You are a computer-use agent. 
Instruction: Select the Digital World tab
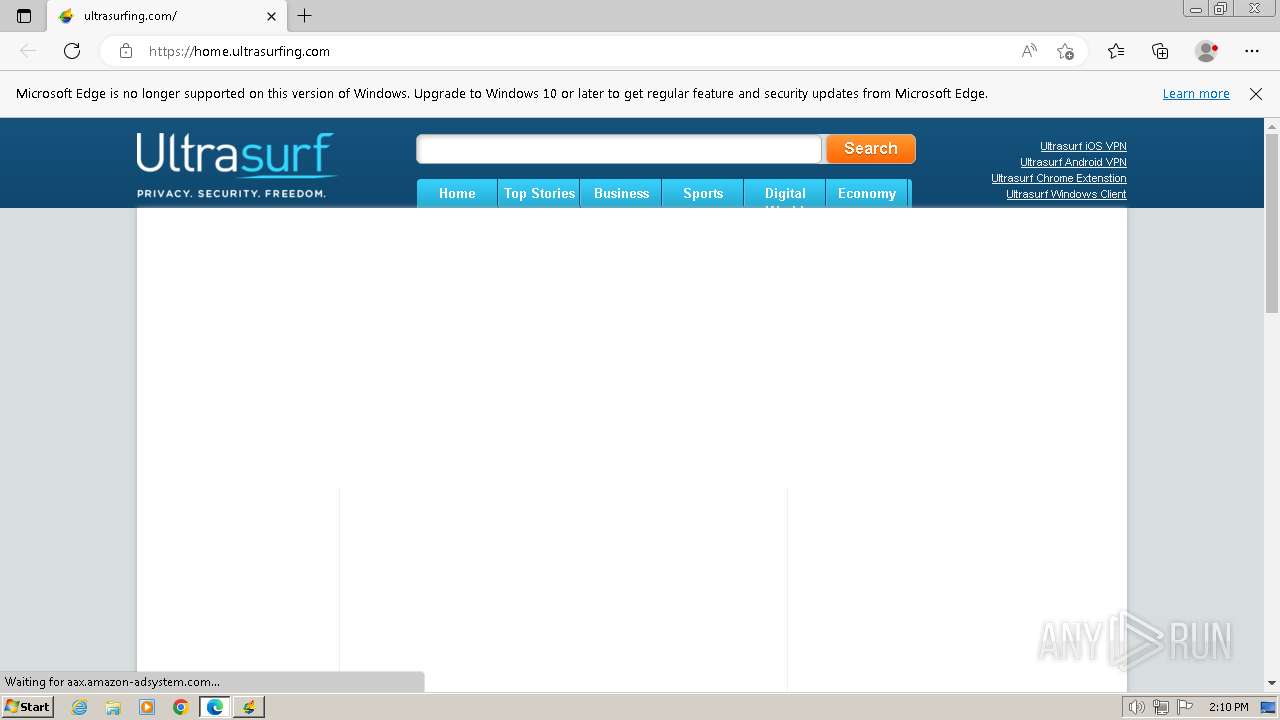(x=785, y=194)
